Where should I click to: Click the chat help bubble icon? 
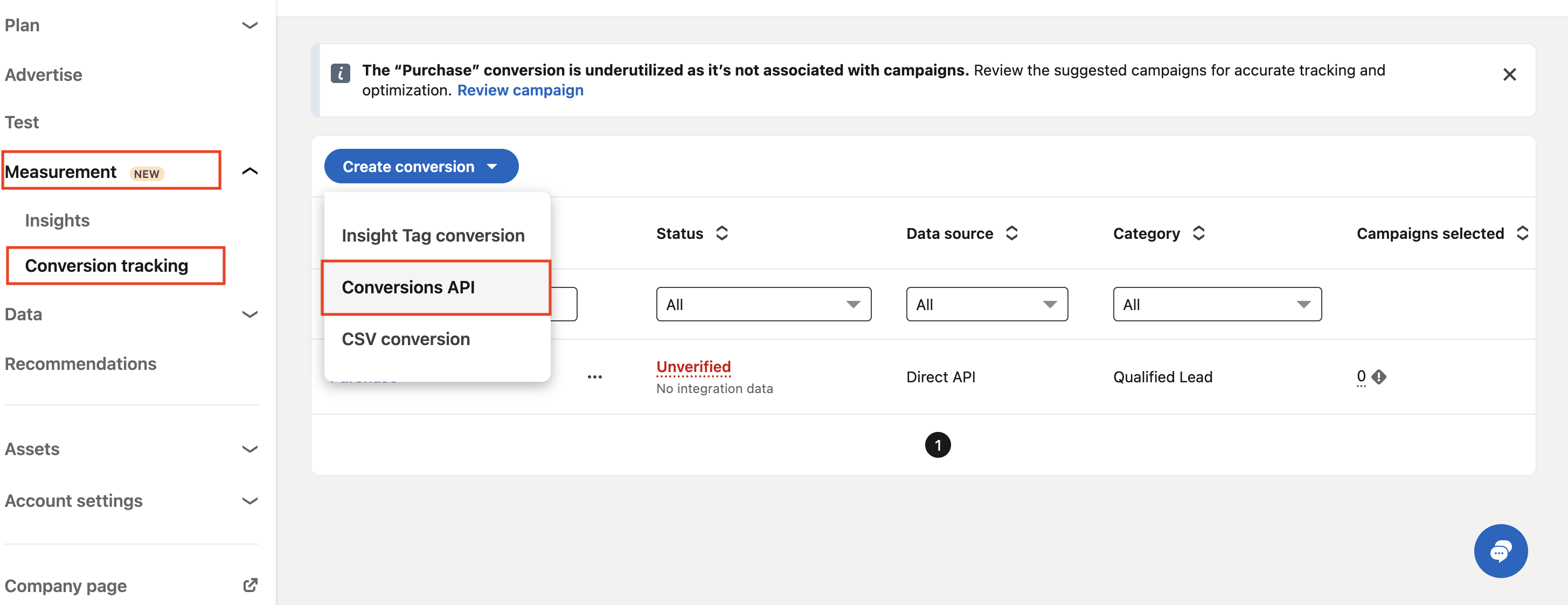(1500, 552)
